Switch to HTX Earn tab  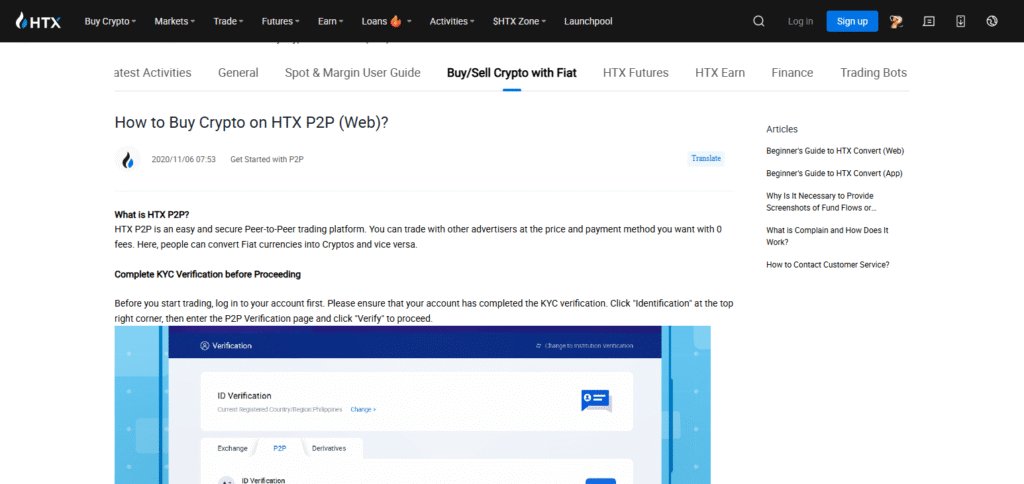pyautogui.click(x=720, y=73)
